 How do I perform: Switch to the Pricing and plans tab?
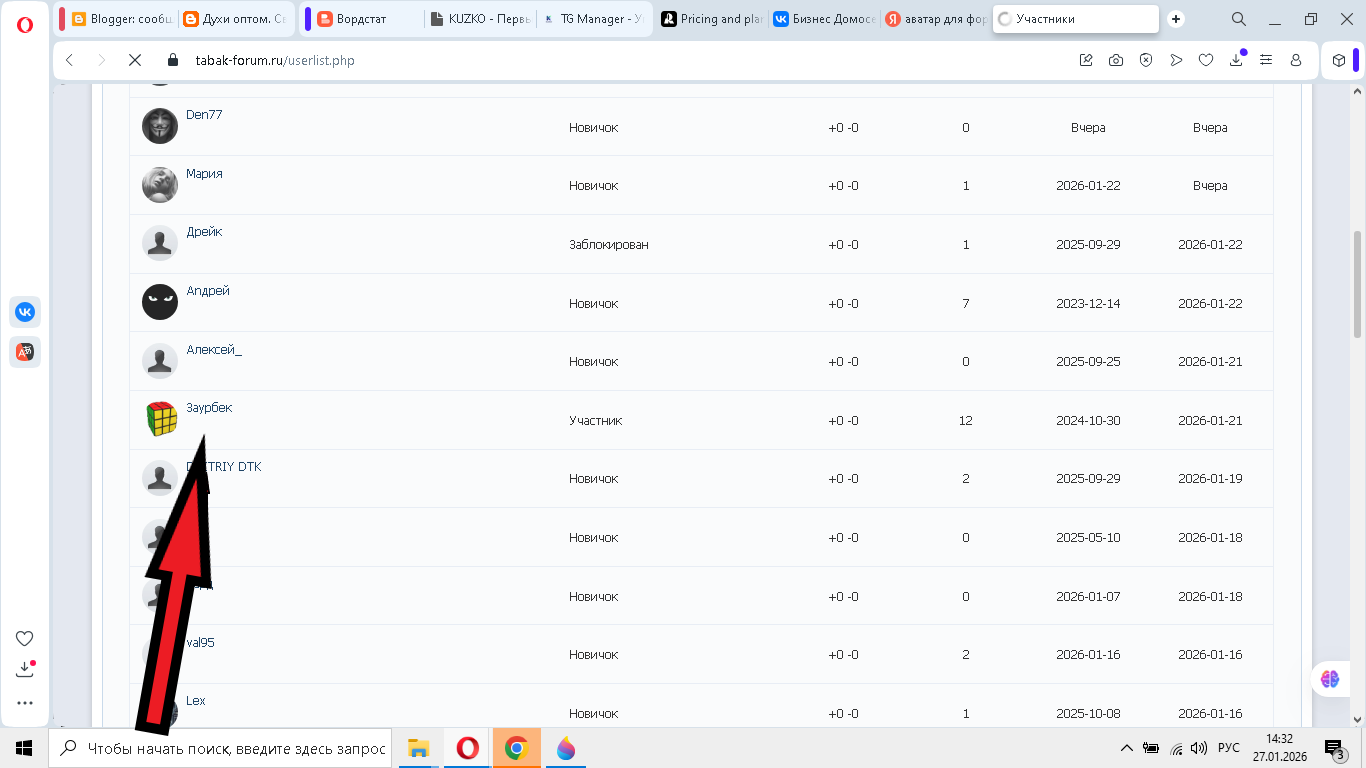[x=712, y=19]
